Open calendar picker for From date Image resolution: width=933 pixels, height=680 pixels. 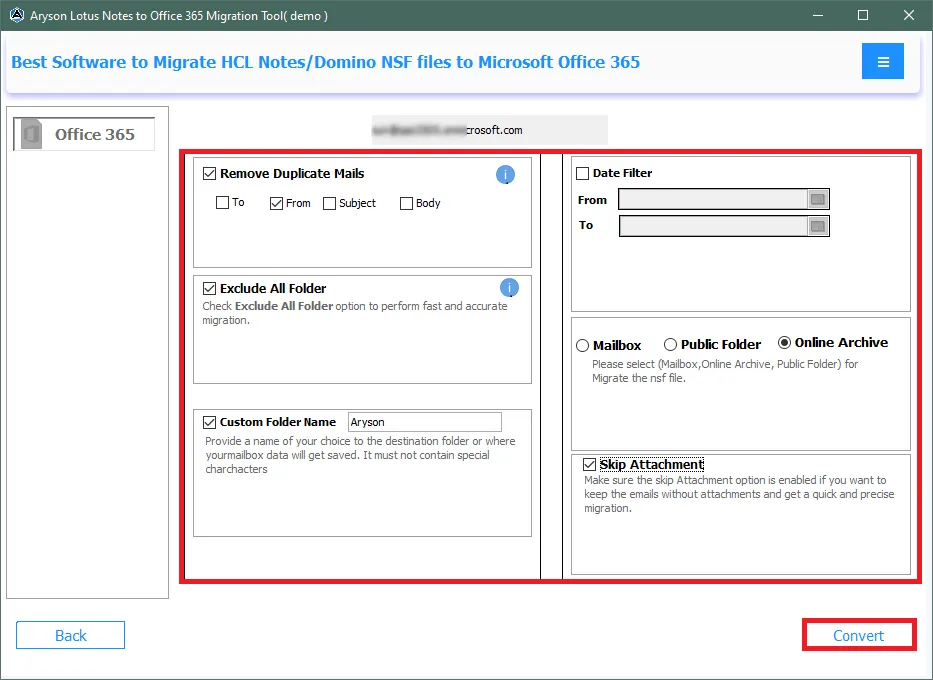[x=818, y=199]
